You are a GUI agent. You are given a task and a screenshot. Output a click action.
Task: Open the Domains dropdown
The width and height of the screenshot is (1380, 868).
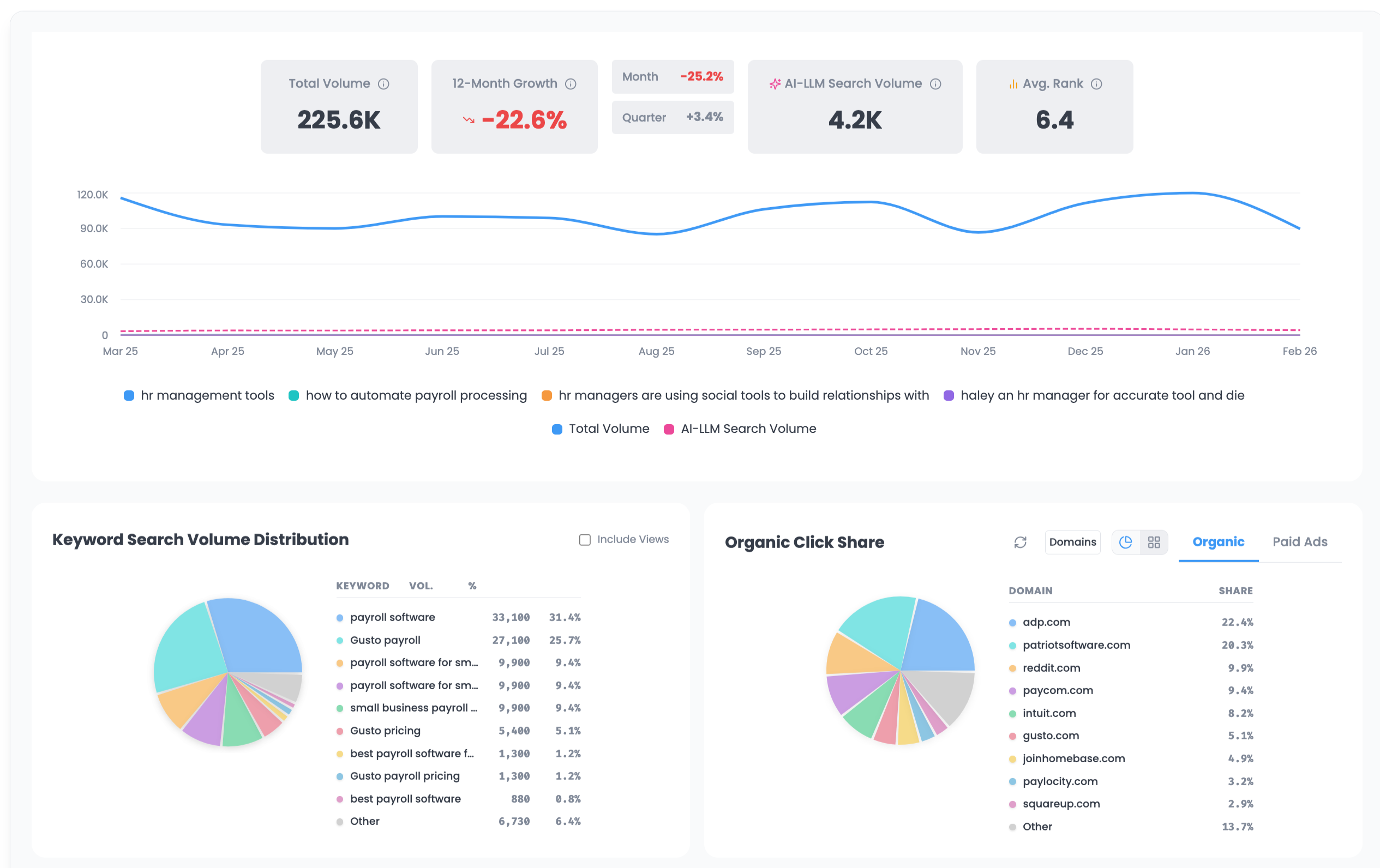tap(1072, 542)
